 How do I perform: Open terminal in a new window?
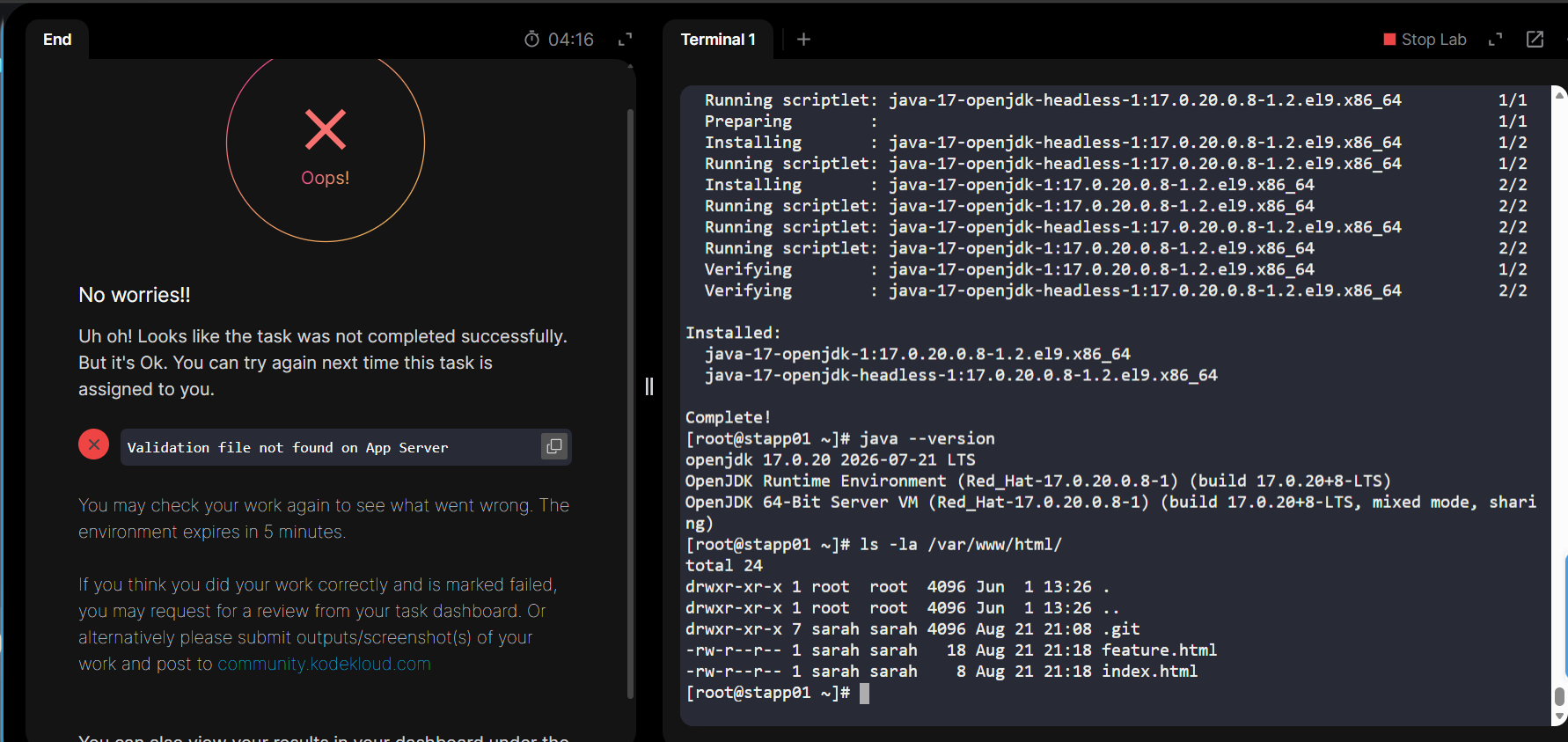pyautogui.click(x=1535, y=40)
